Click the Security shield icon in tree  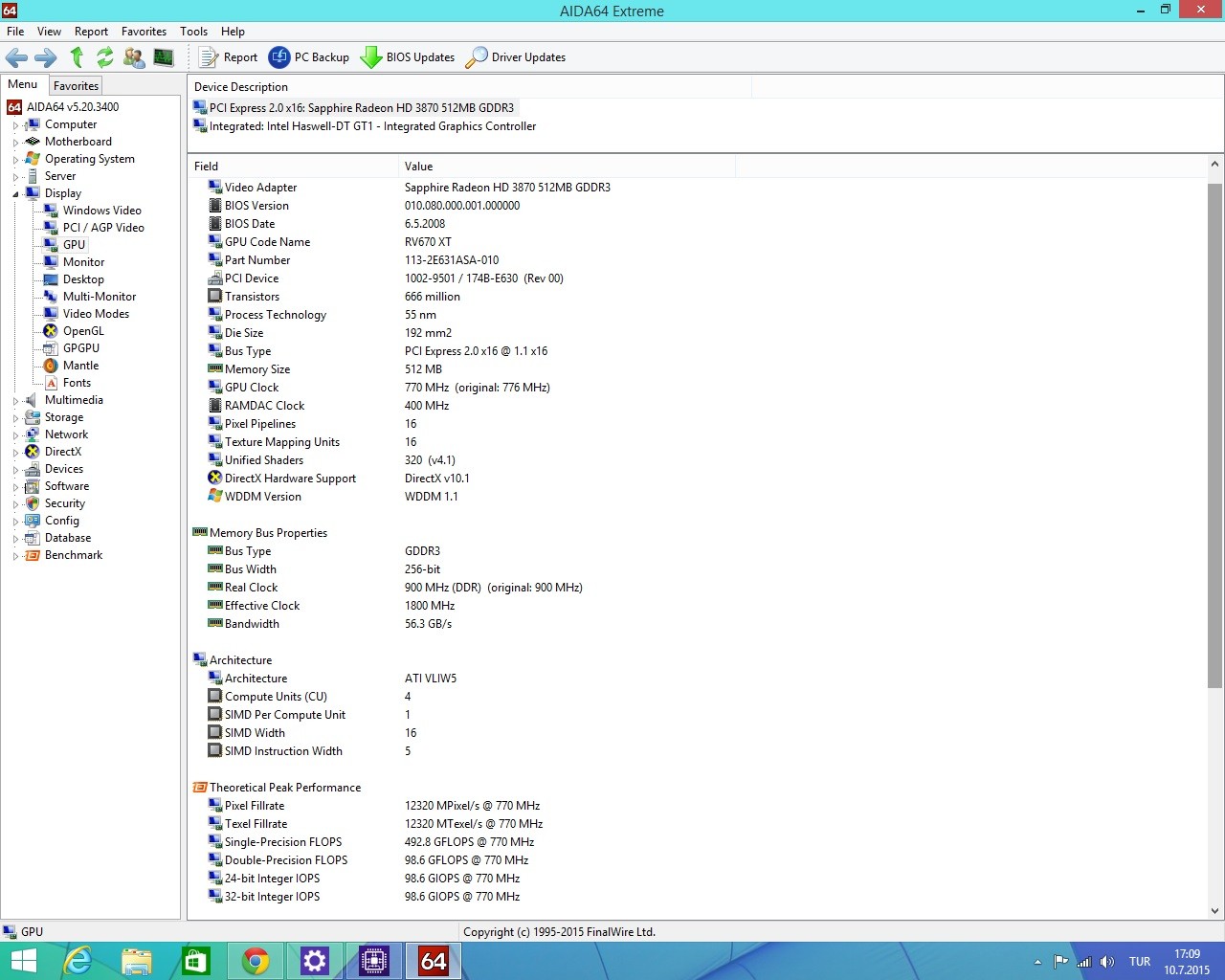pyautogui.click(x=33, y=503)
